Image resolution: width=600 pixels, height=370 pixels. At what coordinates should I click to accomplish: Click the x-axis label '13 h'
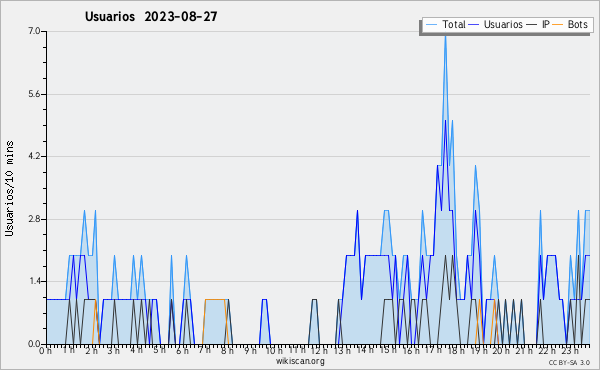coord(342,350)
